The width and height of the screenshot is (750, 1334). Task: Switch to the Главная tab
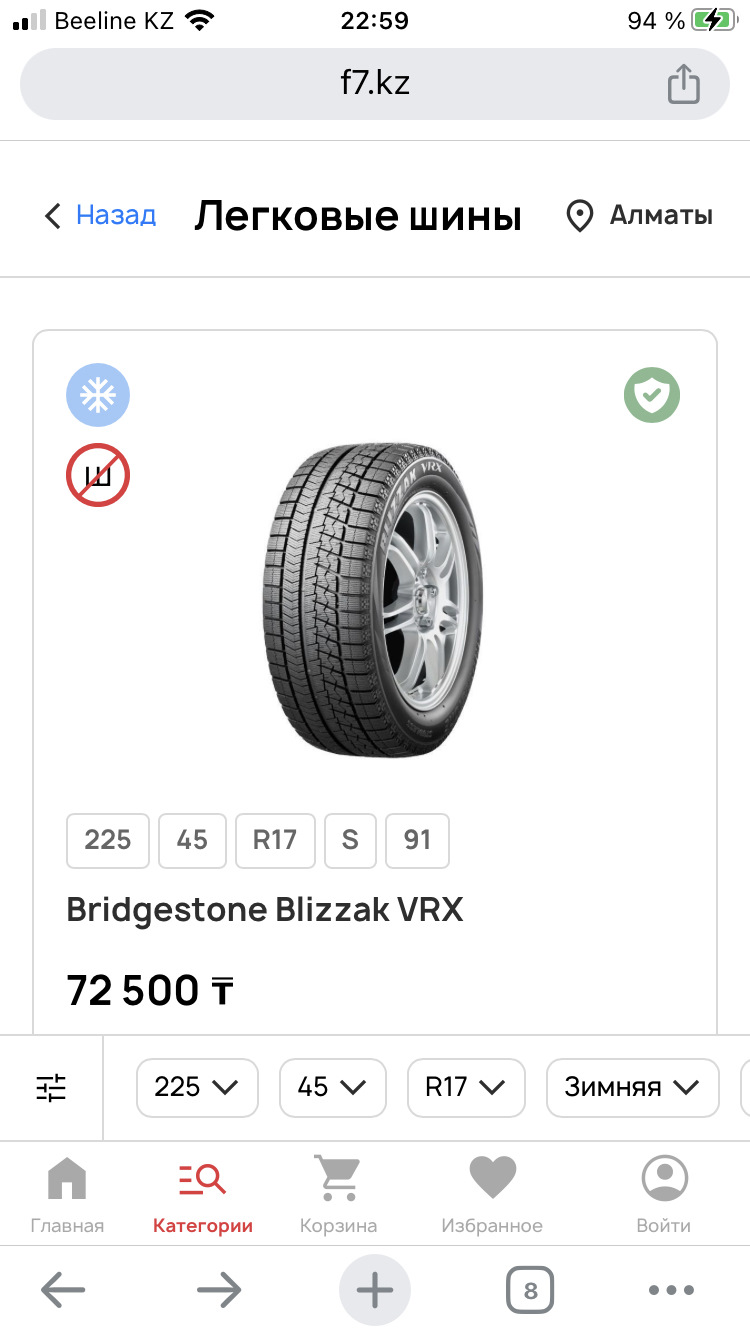(x=67, y=1195)
